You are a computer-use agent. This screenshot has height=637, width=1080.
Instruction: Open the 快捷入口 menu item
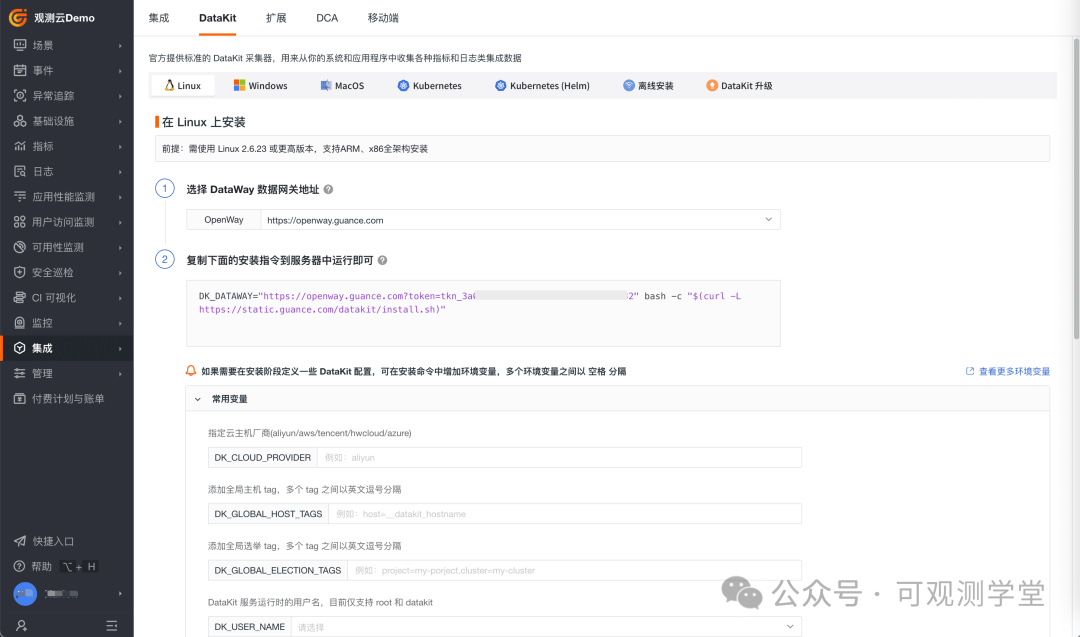(x=67, y=541)
